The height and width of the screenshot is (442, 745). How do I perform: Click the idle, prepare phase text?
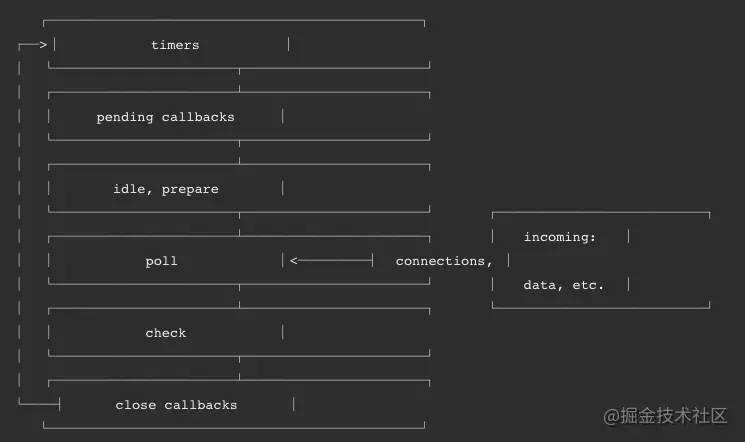(166, 189)
